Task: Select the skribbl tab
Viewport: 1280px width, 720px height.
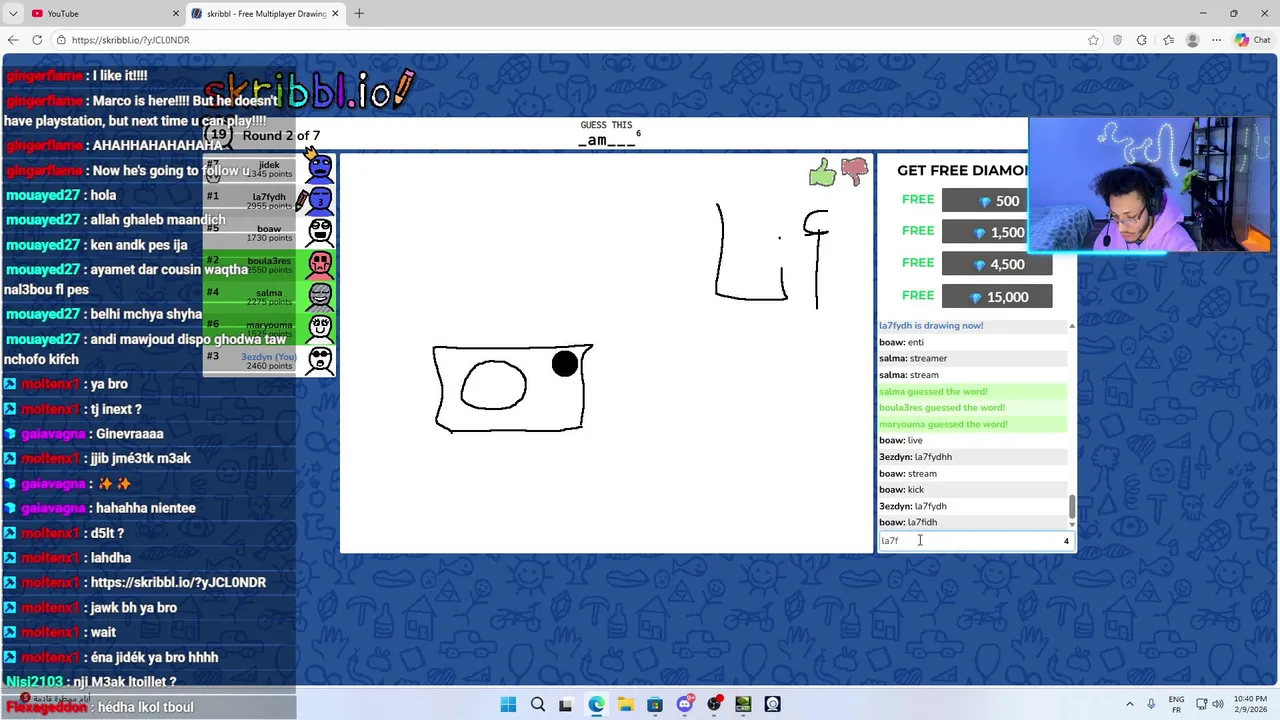Action: click(x=265, y=13)
